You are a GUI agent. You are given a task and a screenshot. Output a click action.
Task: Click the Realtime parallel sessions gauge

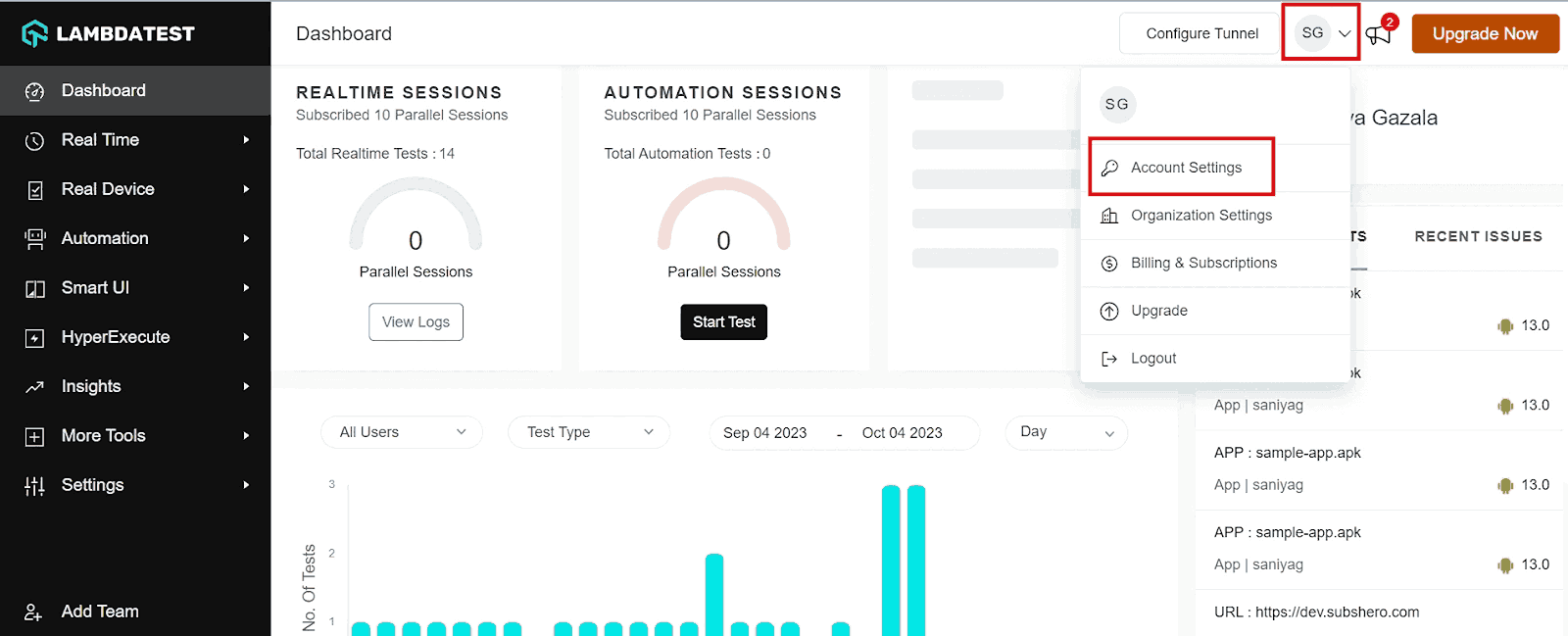(x=416, y=215)
